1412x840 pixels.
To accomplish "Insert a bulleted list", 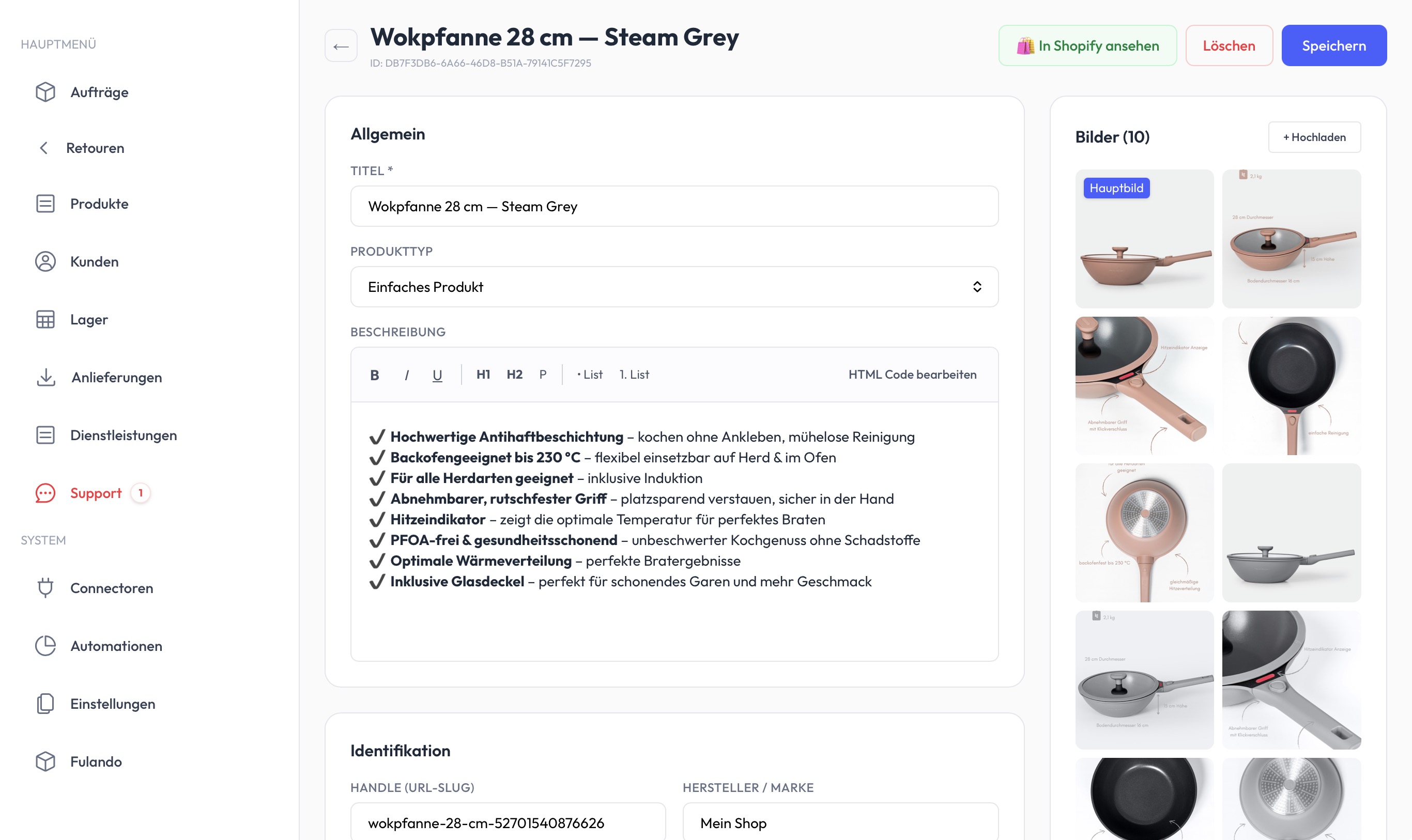I will pyautogui.click(x=590, y=375).
